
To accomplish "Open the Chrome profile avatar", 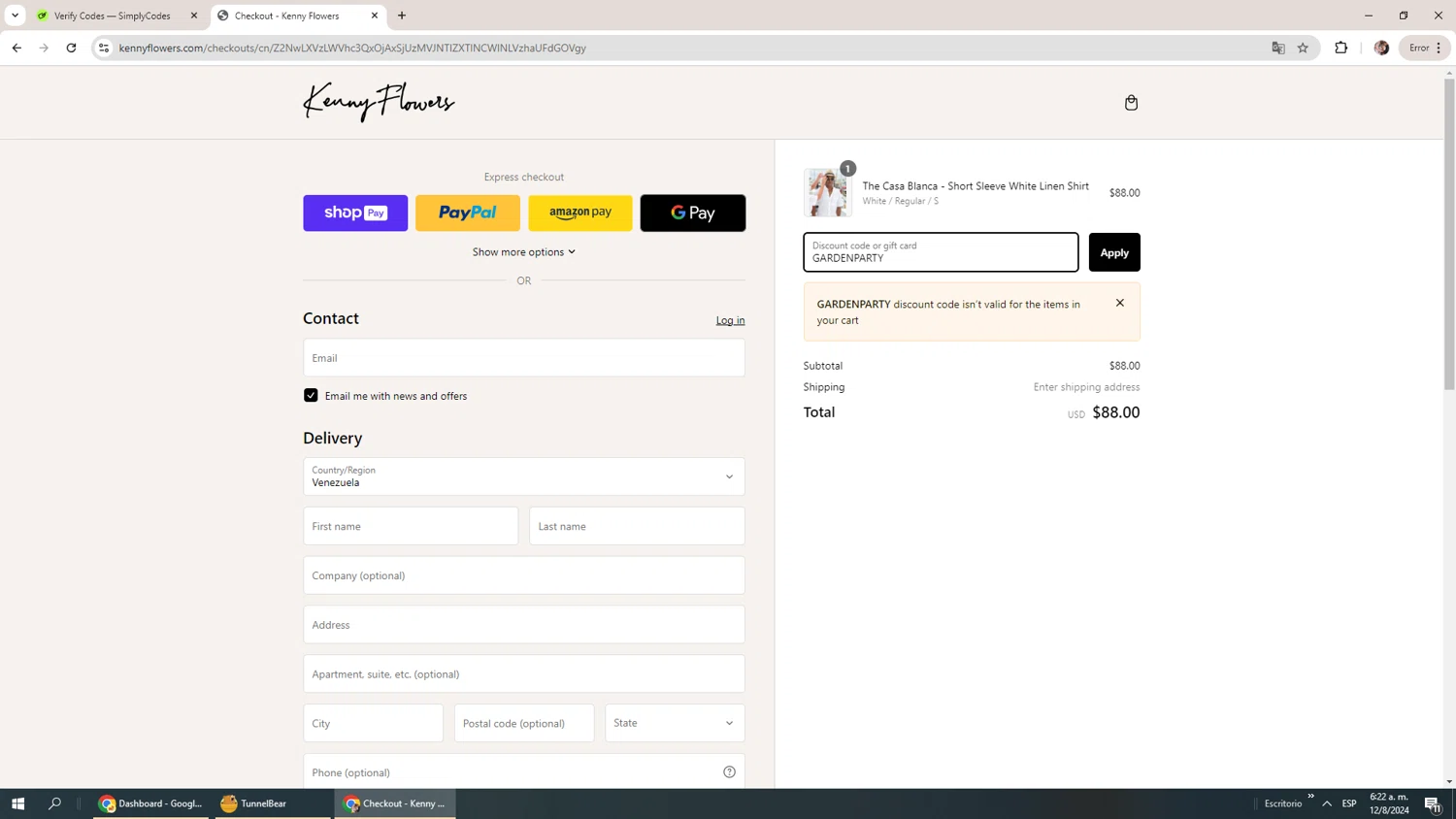I will pos(1381,48).
